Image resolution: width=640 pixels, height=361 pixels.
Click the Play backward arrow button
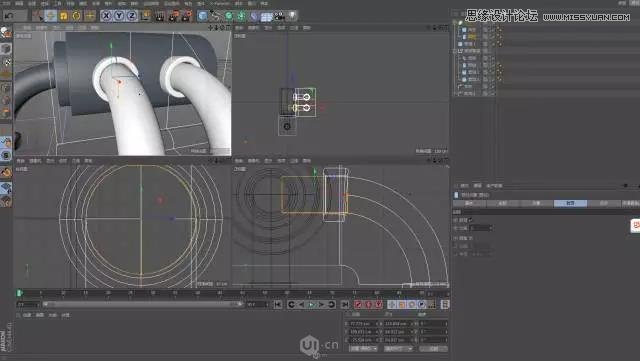(302, 304)
